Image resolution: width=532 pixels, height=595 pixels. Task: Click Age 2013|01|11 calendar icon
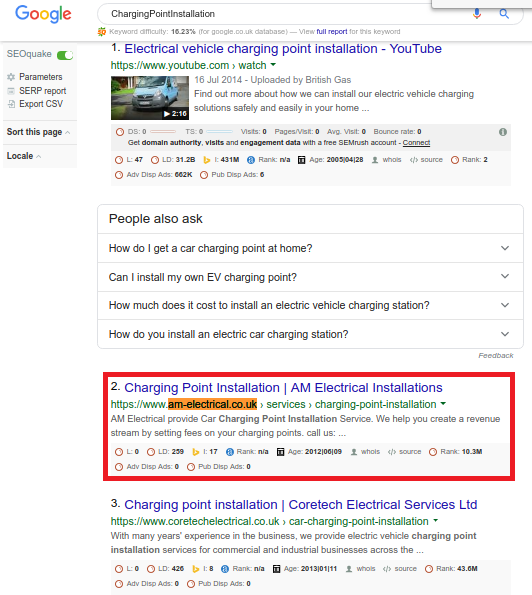[276, 569]
